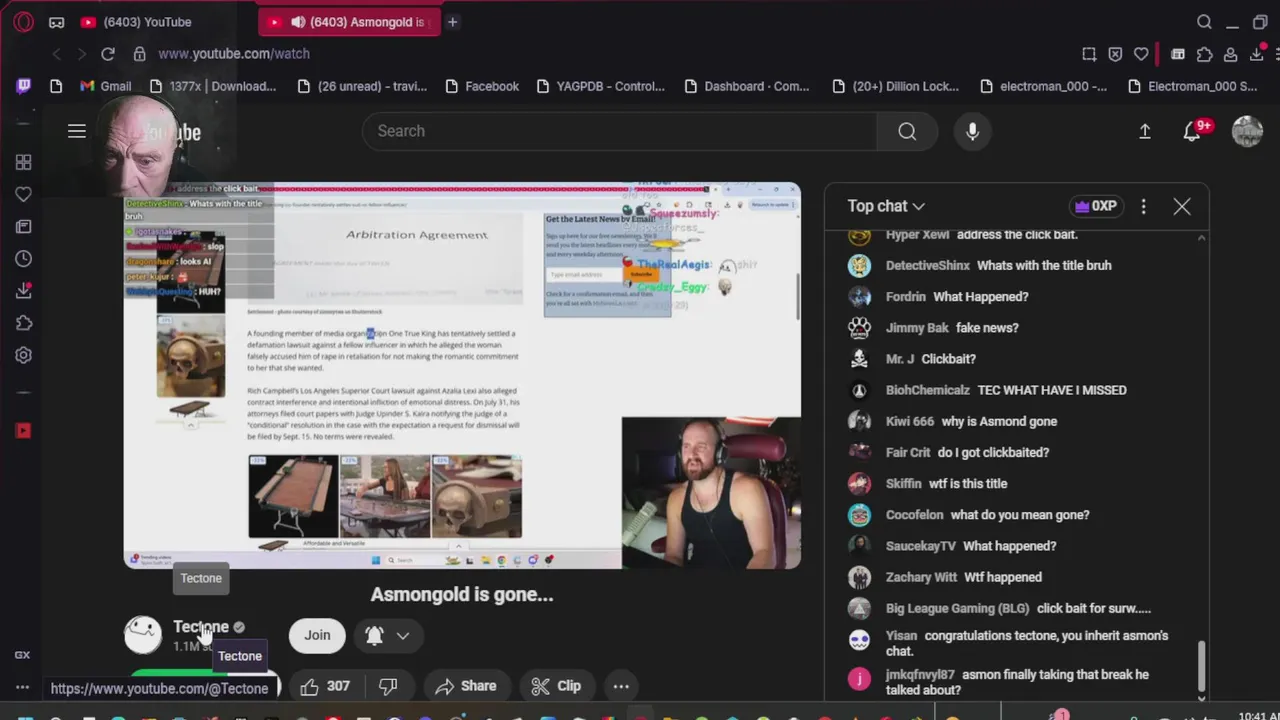
Task: Reload the current page
Action: click(108, 54)
